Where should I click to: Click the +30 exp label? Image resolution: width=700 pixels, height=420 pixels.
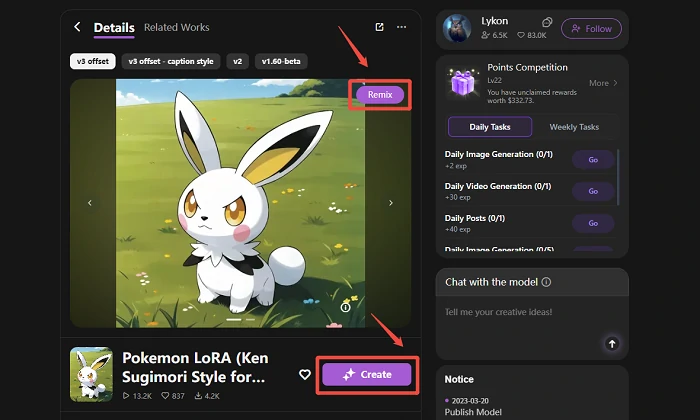click(x=458, y=197)
